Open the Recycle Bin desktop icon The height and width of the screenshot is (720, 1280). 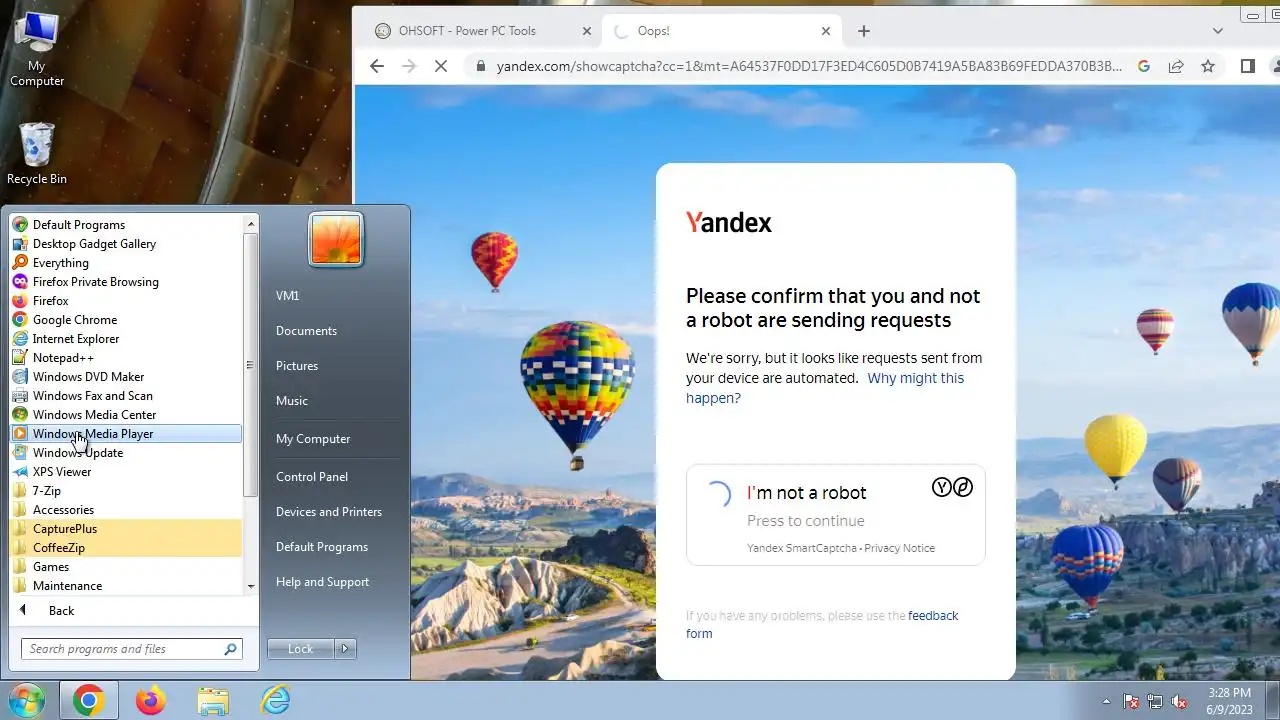point(37,153)
